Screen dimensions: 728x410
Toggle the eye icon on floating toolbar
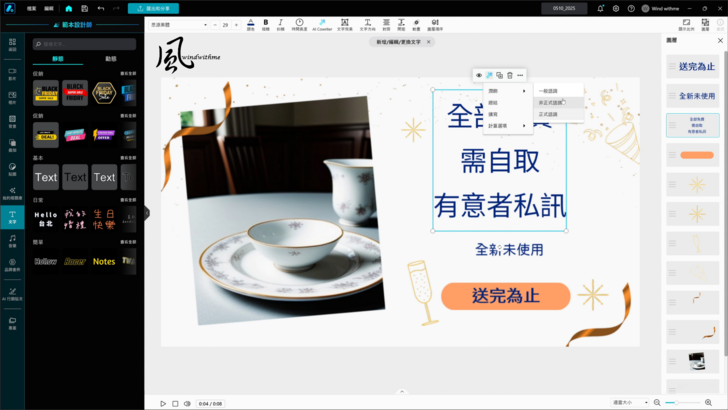[479, 75]
